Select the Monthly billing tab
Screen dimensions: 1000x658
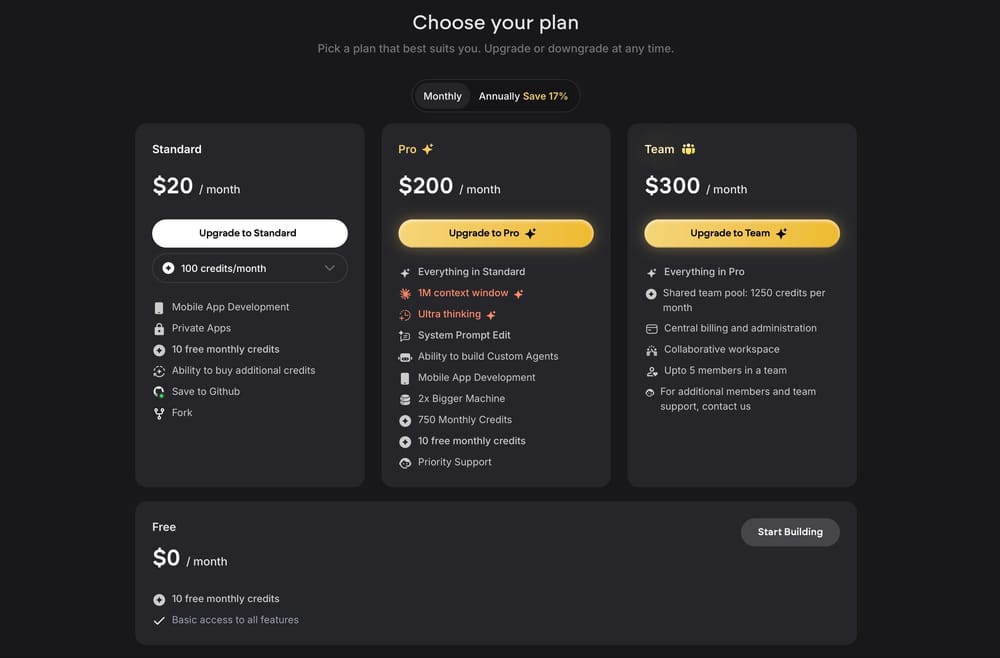click(x=441, y=95)
